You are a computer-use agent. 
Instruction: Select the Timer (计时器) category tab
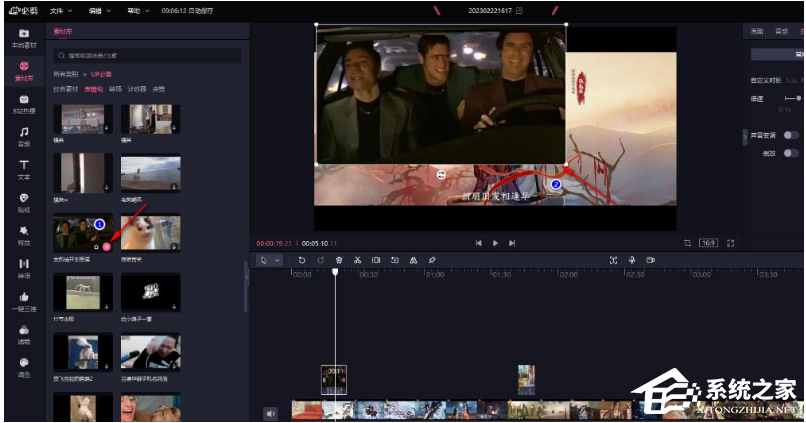pyautogui.click(x=137, y=89)
